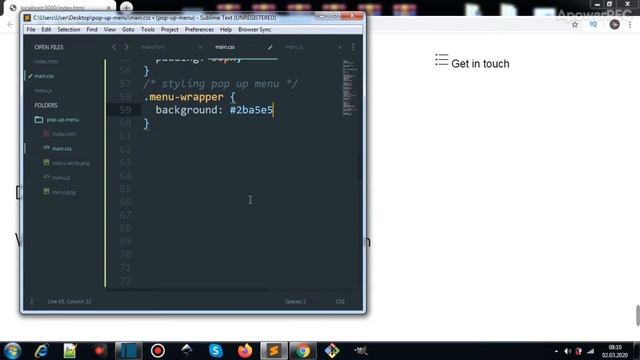
Task: Open main.css in the Folders tree
Action: pos(62,149)
